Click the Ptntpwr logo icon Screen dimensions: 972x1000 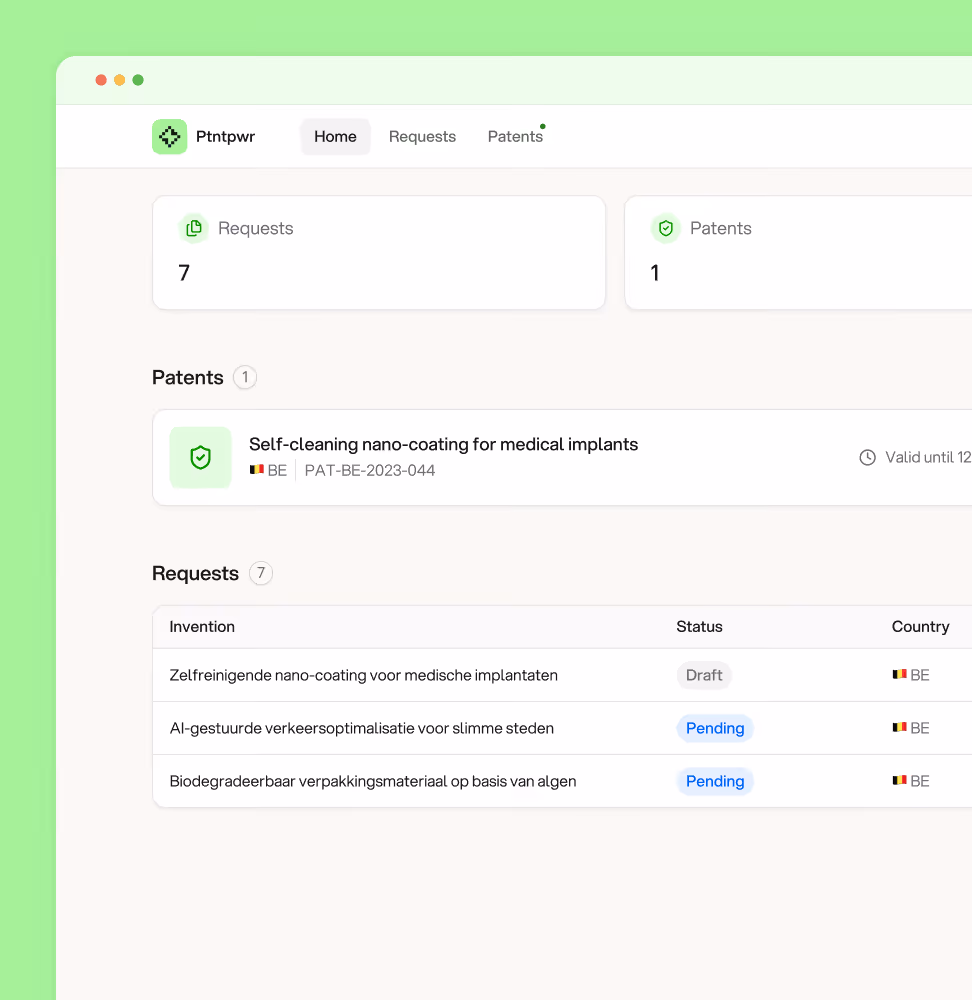tap(170, 136)
